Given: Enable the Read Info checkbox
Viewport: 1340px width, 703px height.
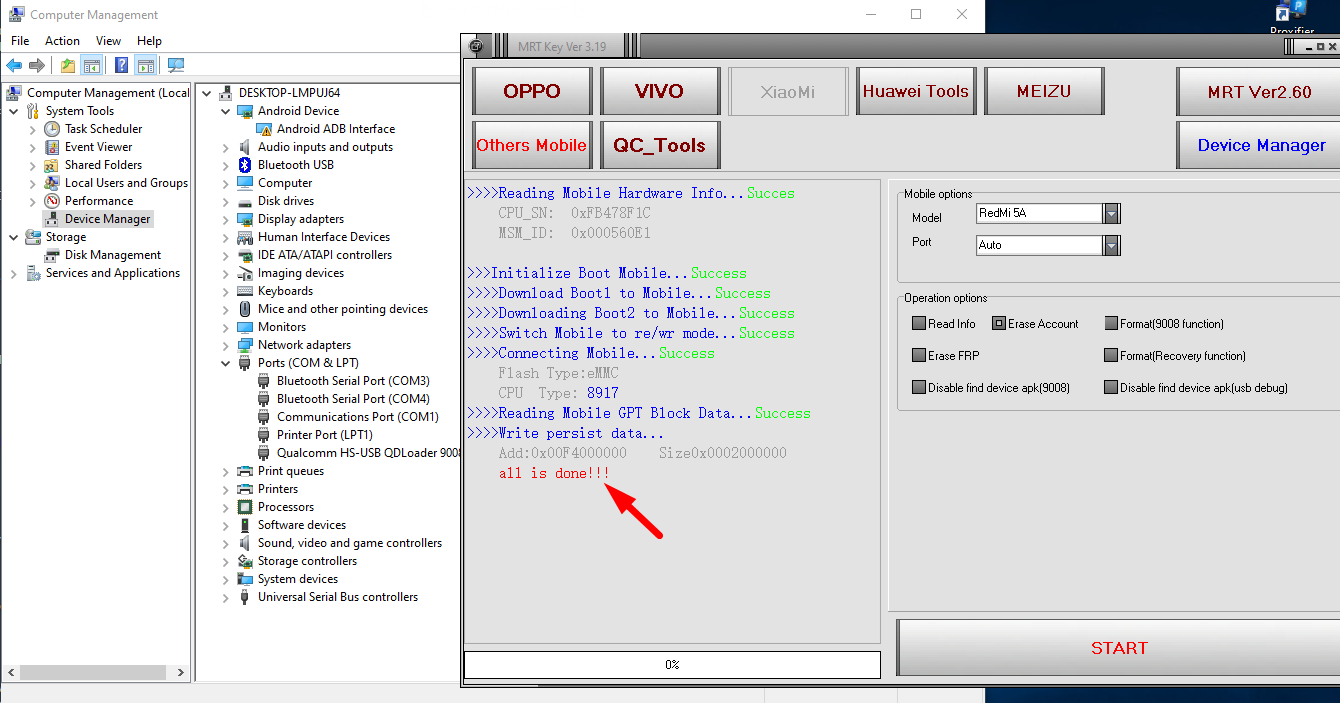Looking at the screenshot, I should pyautogui.click(x=919, y=324).
